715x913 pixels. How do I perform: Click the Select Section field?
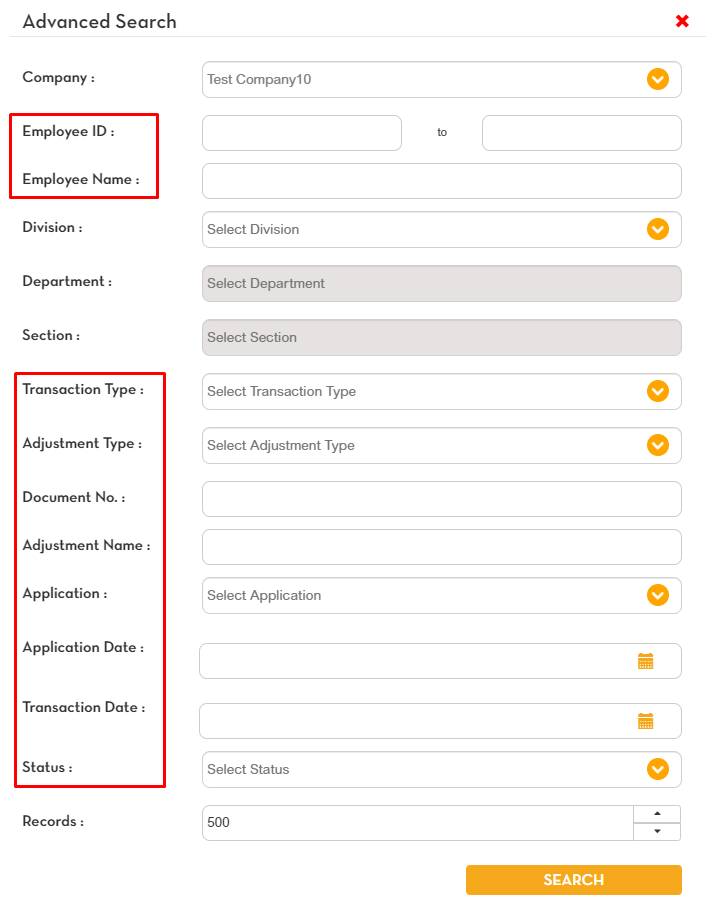(441, 338)
